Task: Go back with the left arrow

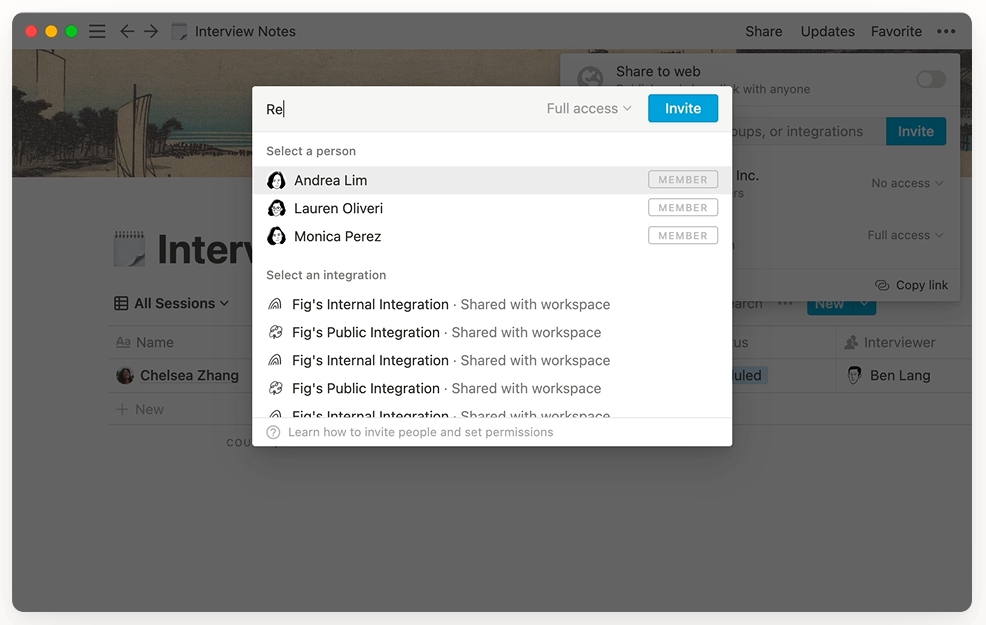Action: coord(127,31)
